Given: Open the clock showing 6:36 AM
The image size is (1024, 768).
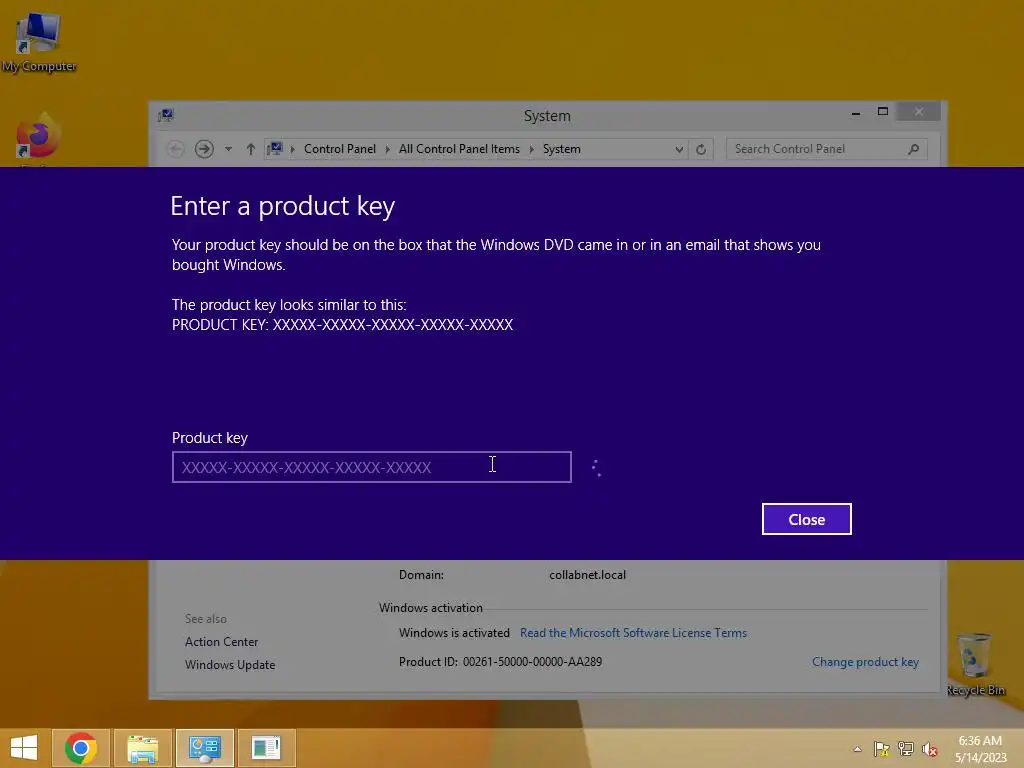Looking at the screenshot, I should point(980,749).
